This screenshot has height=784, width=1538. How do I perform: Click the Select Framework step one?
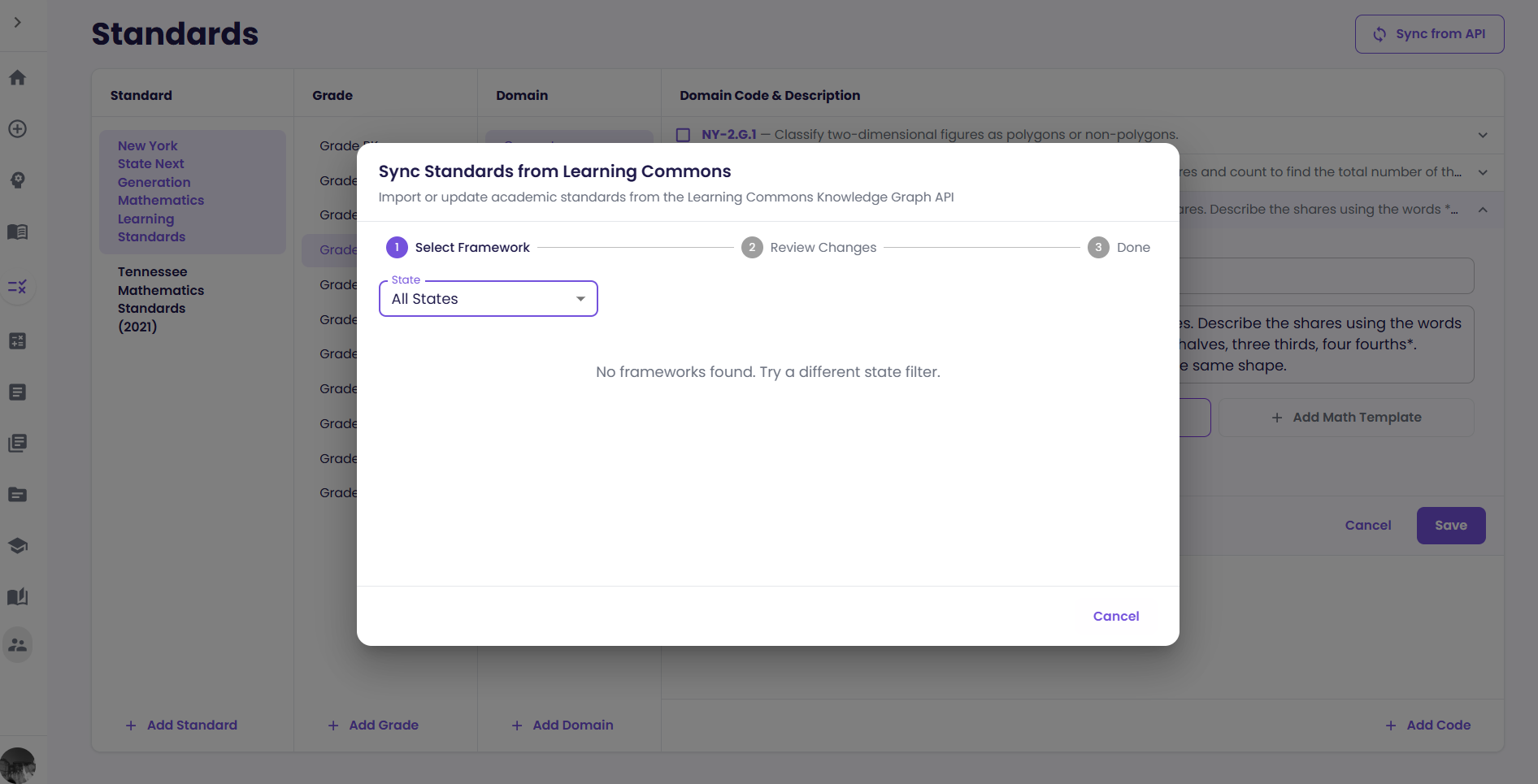[x=458, y=248]
